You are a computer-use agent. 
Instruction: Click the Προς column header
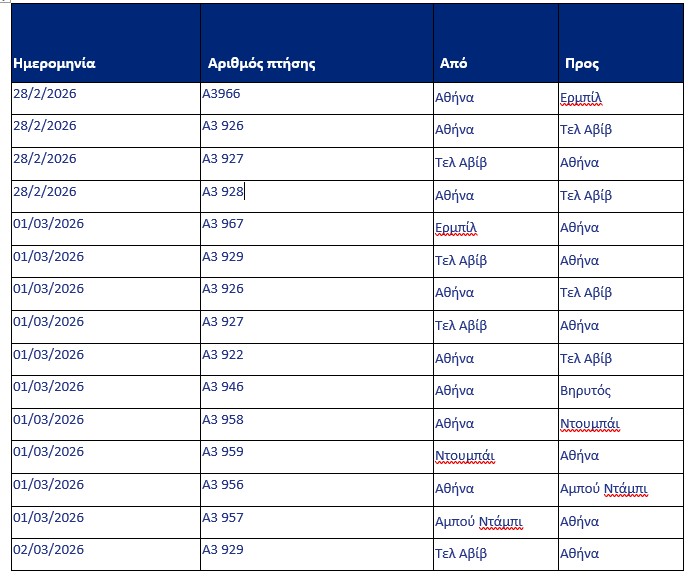coord(621,43)
